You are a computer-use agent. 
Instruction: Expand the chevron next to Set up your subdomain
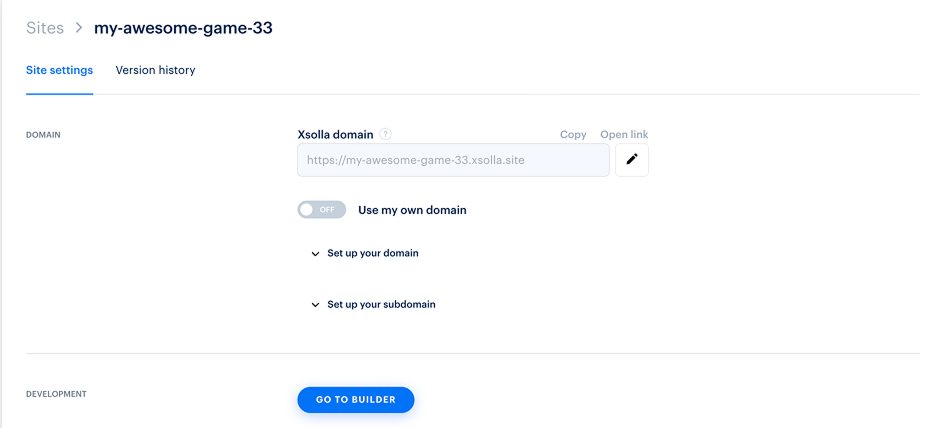[315, 305]
